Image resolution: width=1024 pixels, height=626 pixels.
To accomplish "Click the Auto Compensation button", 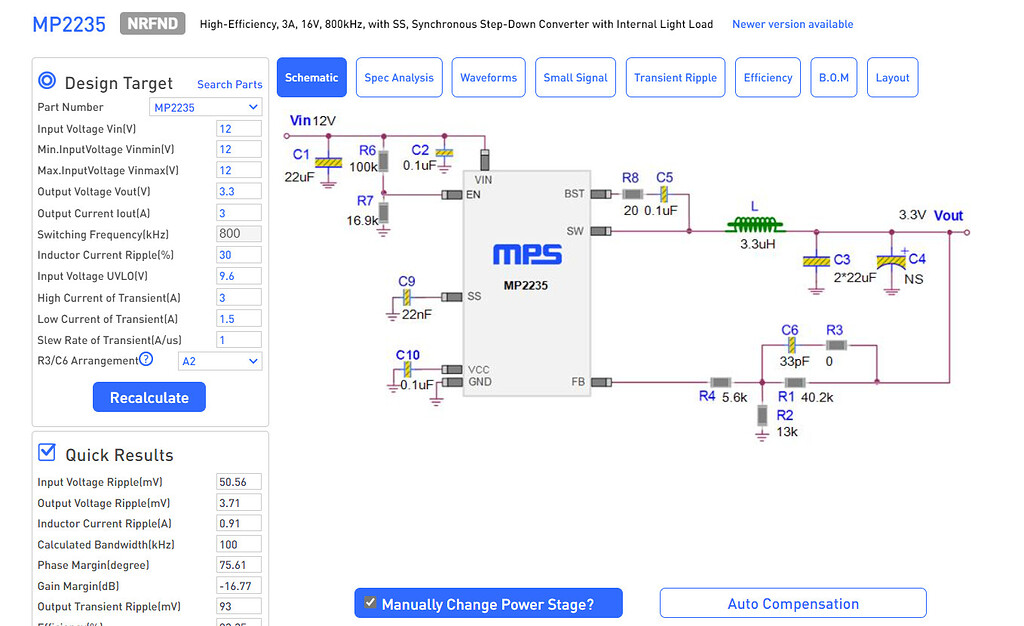I will click(x=792, y=604).
